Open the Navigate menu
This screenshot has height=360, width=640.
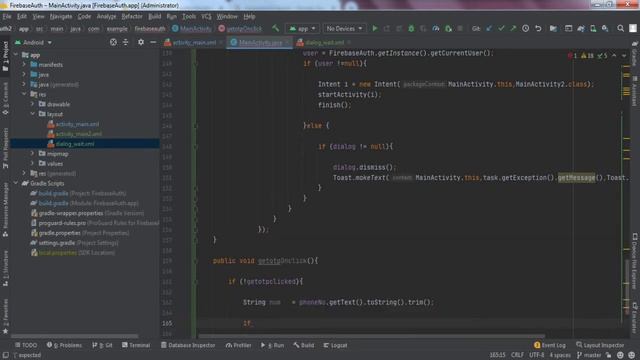tap(61, 16)
